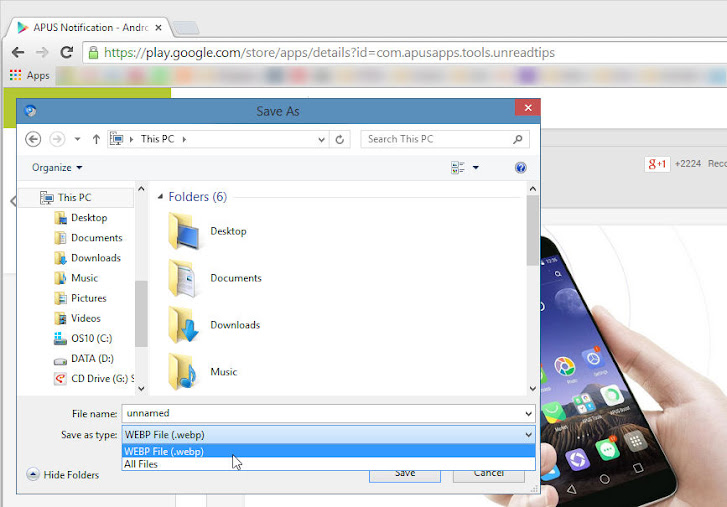This screenshot has height=507, width=727.
Task: Open dialog help button
Action: pyautogui.click(x=520, y=168)
